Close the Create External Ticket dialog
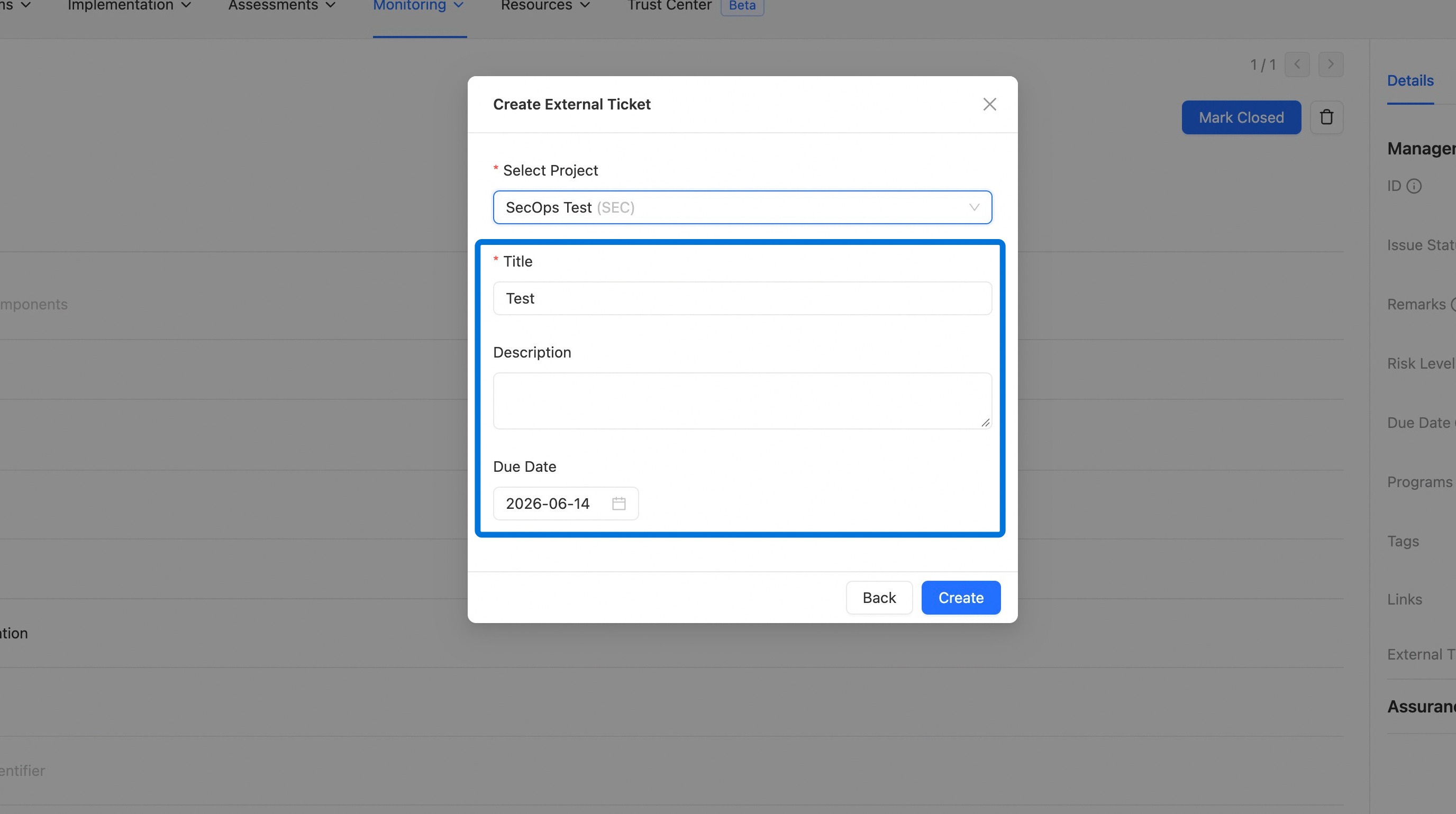Image resolution: width=1456 pixels, height=814 pixels. pos(989,104)
